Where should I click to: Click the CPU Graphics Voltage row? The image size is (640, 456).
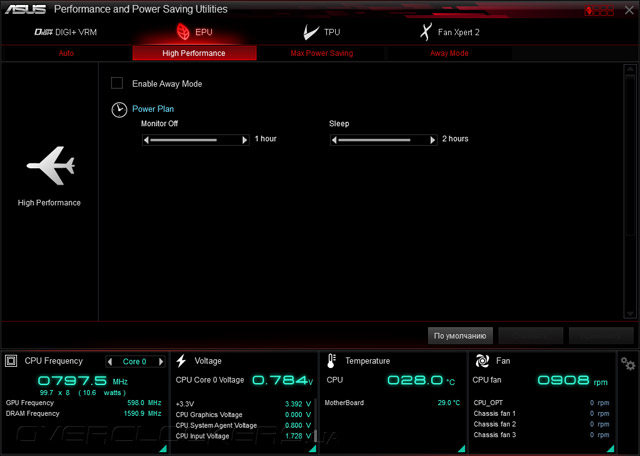click(x=243, y=415)
